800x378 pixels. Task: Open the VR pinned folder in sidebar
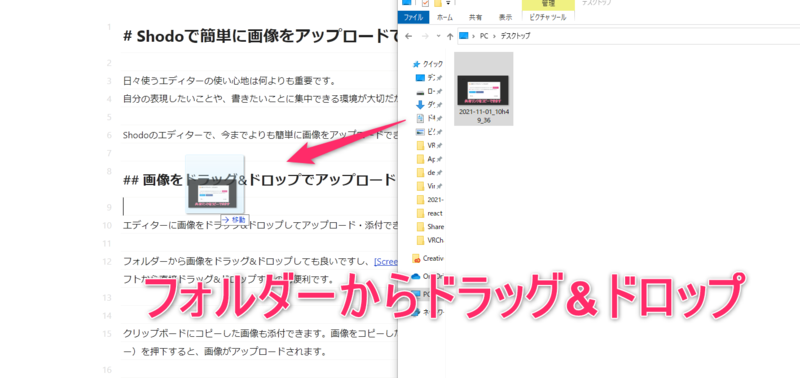(429, 145)
